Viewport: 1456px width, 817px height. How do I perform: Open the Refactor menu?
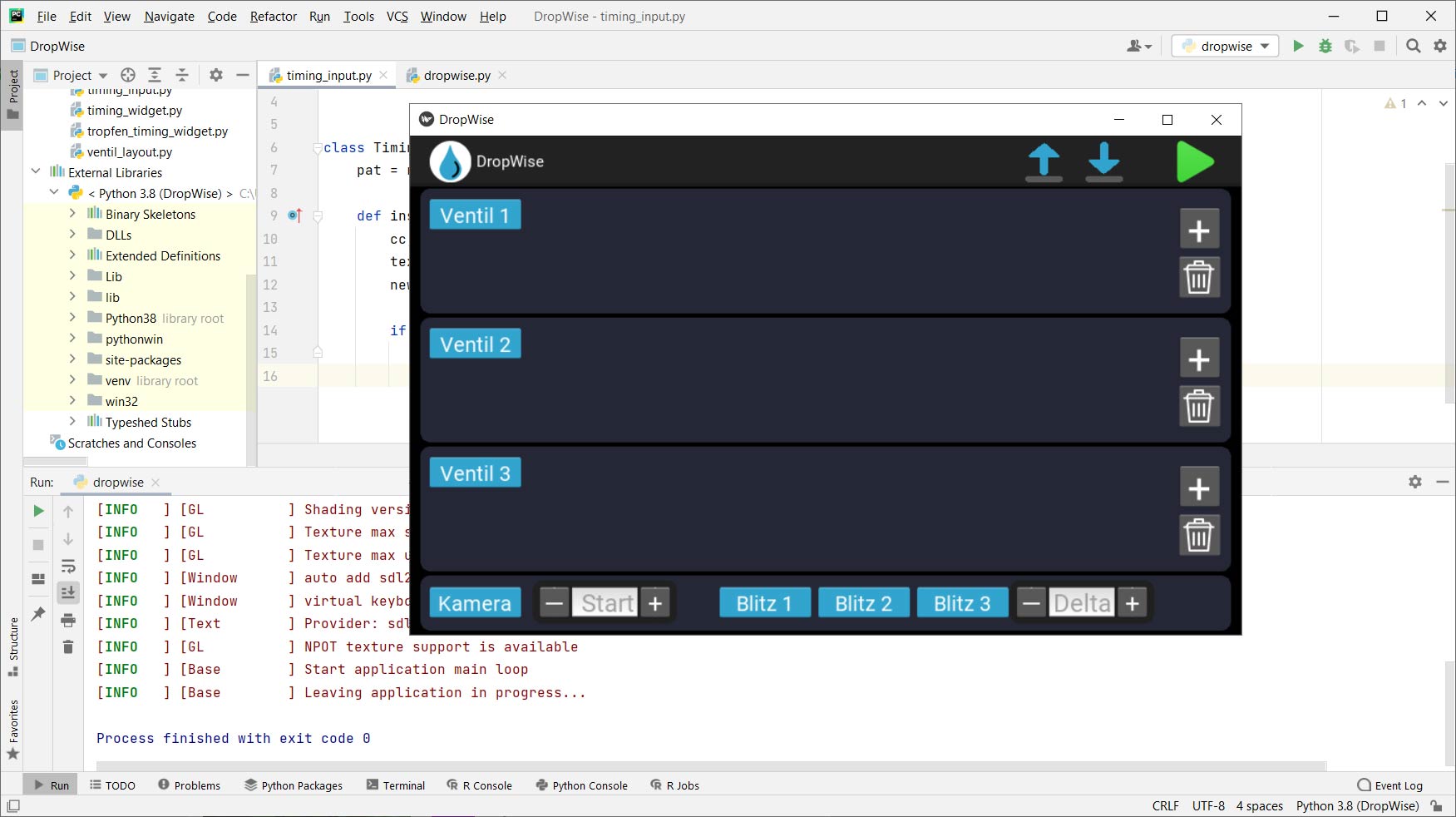(x=273, y=17)
